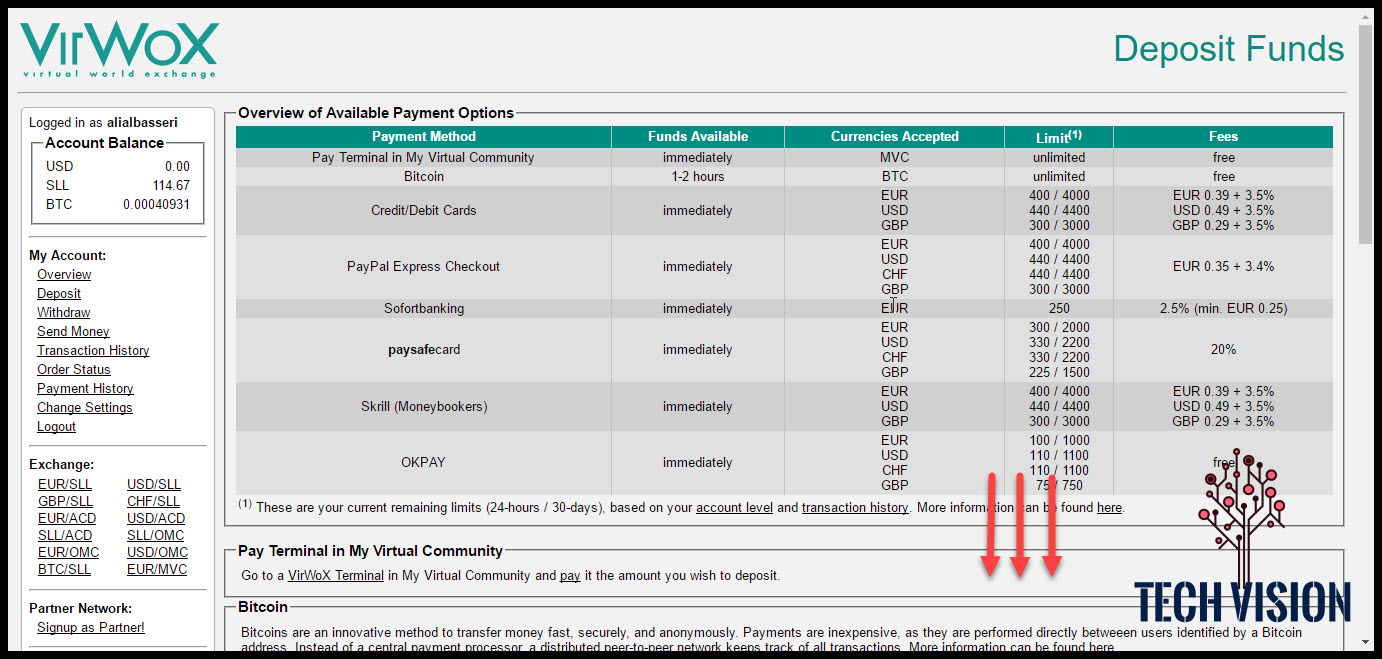Select the 'paysafecard' cell
This screenshot has width=1382, height=659.
pyautogui.click(x=424, y=350)
